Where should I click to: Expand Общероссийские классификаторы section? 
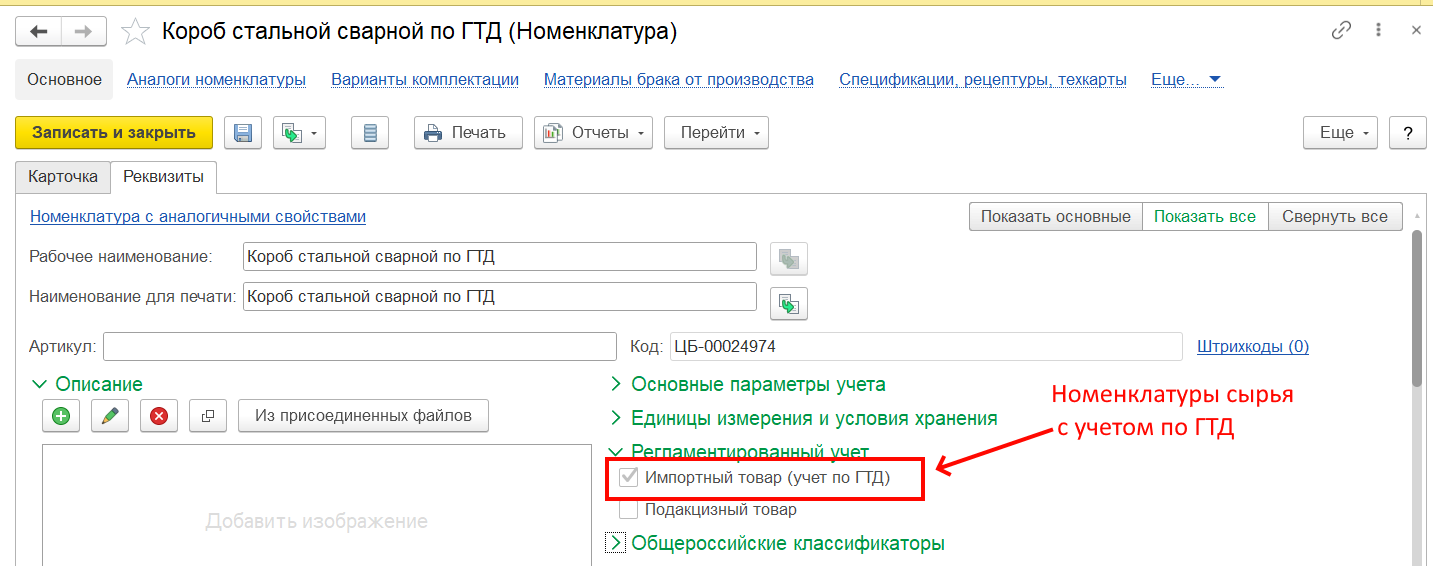click(787, 544)
